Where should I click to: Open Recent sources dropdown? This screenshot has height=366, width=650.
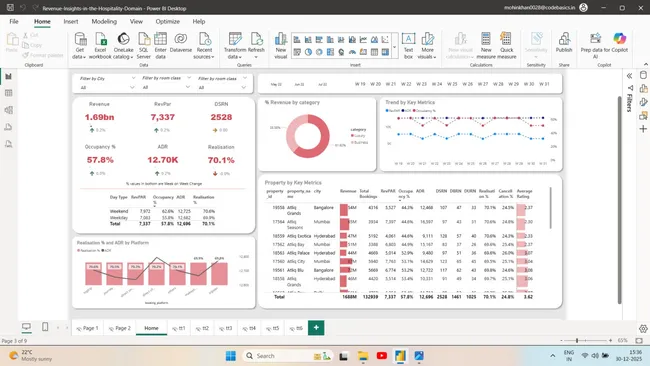204,45
